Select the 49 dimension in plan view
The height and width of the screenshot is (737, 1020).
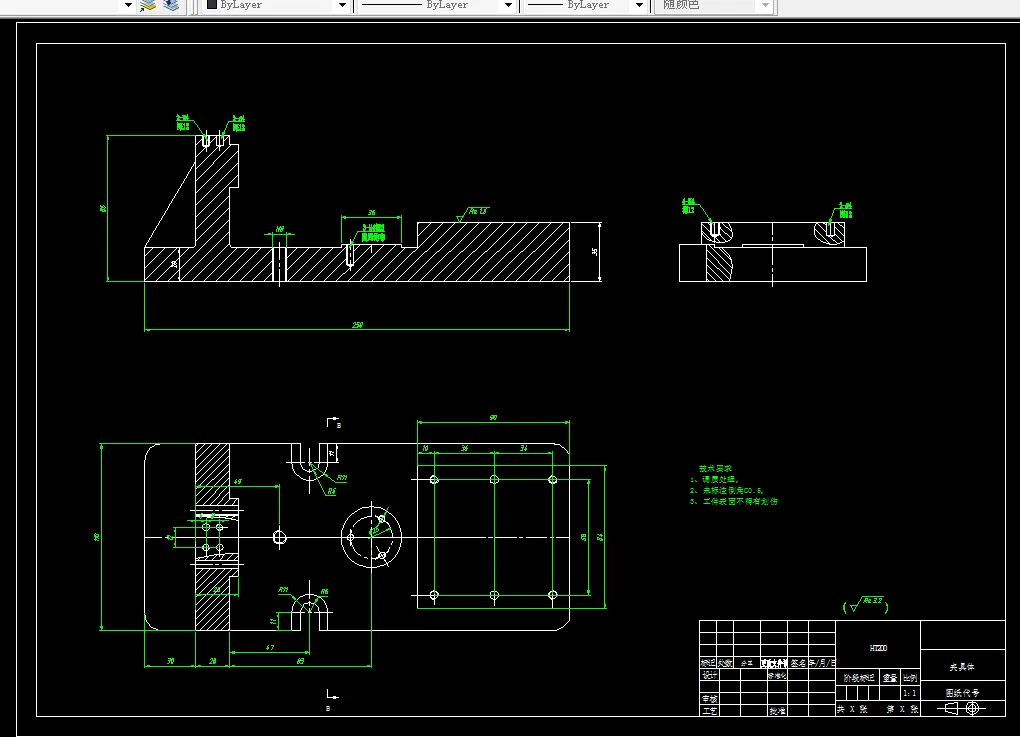(x=237, y=481)
